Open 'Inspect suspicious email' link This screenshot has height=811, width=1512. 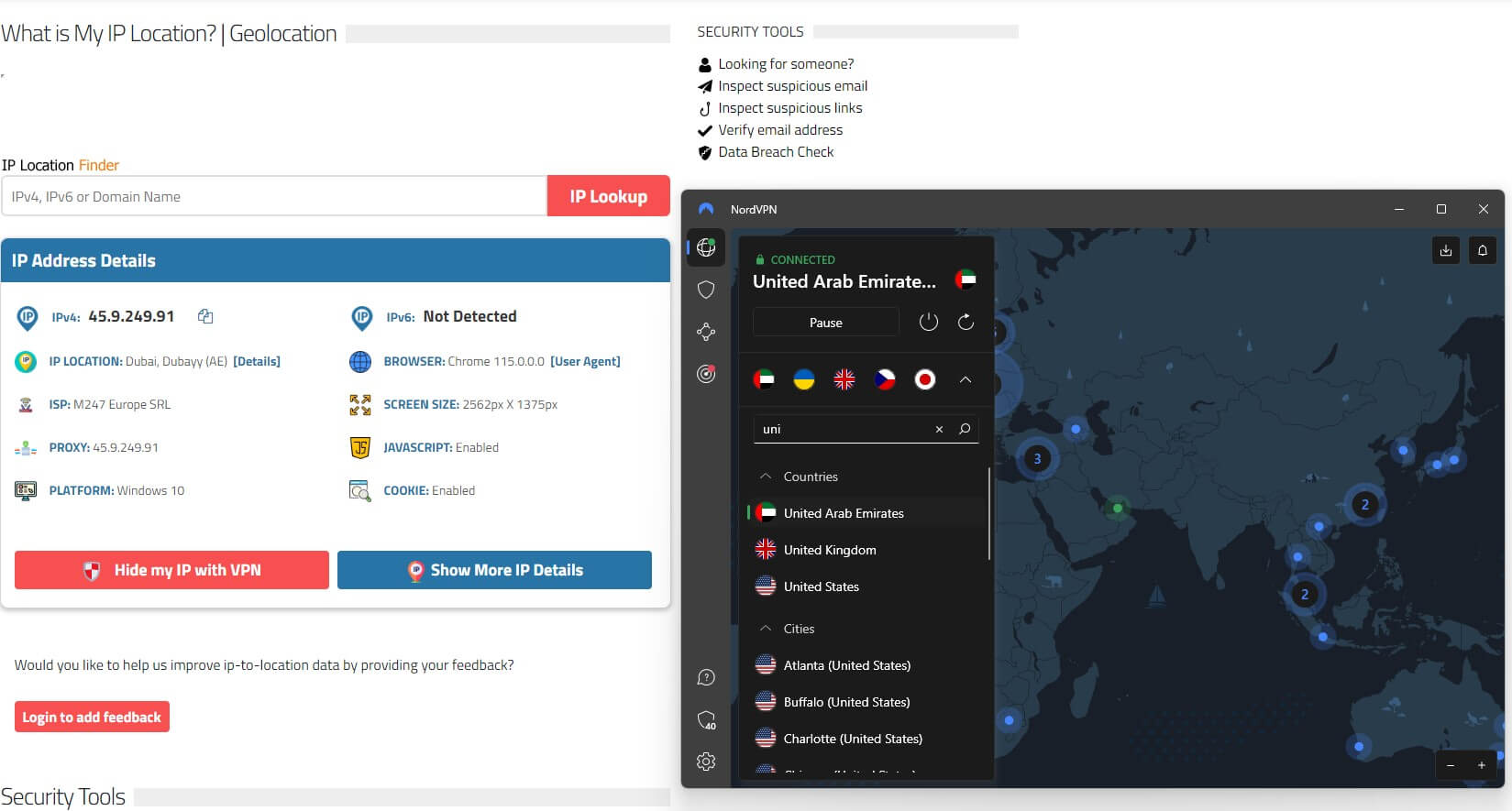pos(792,86)
